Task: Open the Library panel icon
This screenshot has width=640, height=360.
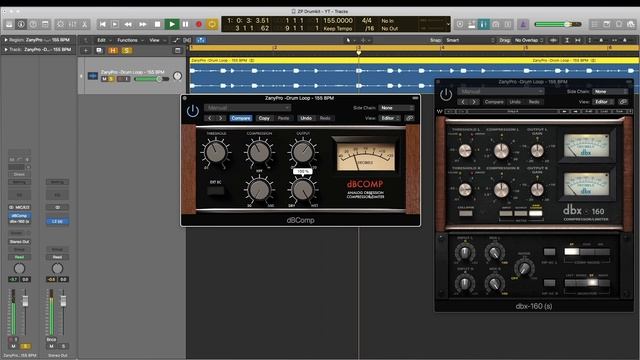Action: tap(9, 24)
